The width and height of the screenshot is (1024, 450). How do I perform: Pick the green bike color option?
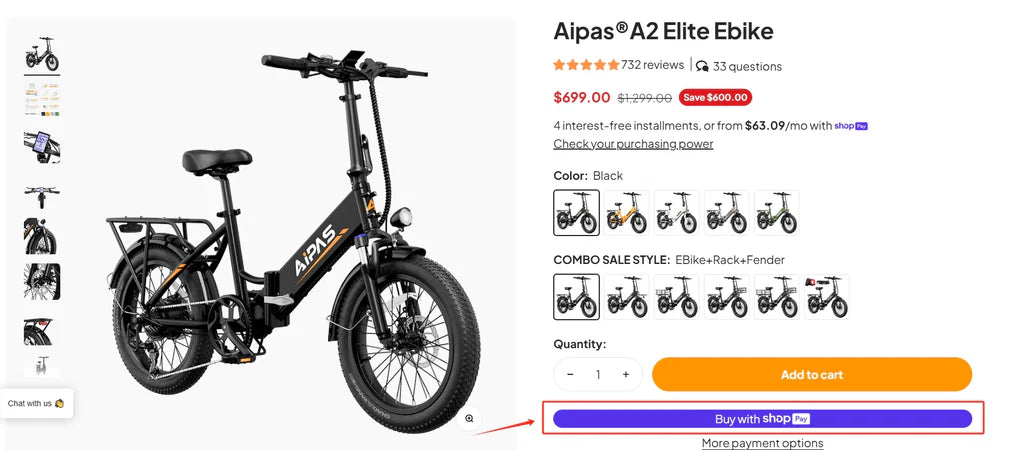777,212
